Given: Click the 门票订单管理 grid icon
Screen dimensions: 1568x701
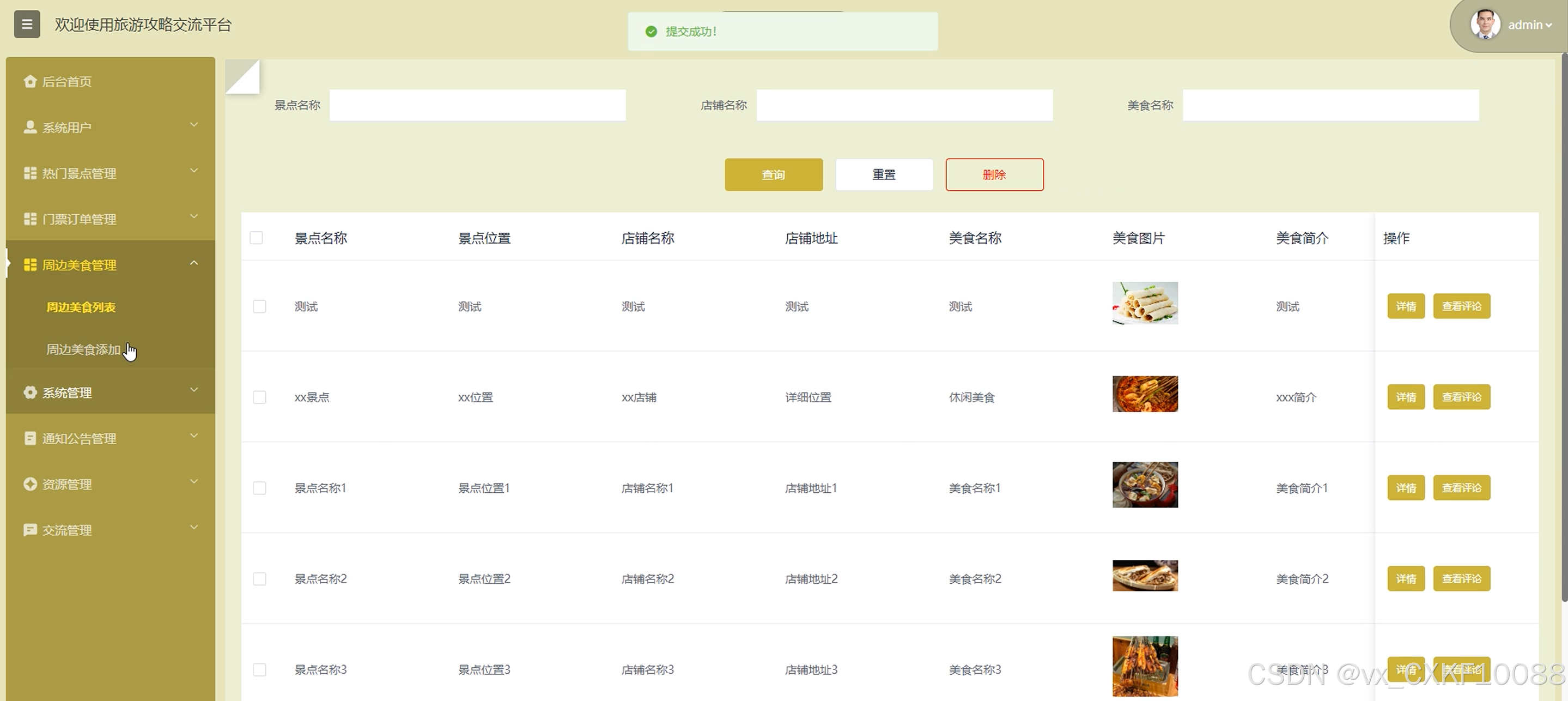Looking at the screenshot, I should pos(30,219).
